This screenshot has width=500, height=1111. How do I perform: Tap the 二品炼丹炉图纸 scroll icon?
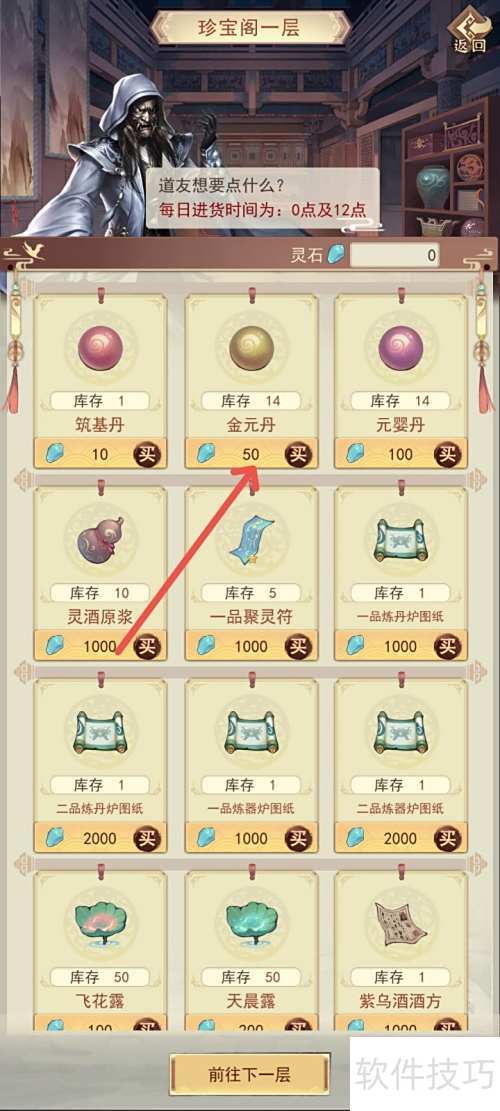pos(100,733)
